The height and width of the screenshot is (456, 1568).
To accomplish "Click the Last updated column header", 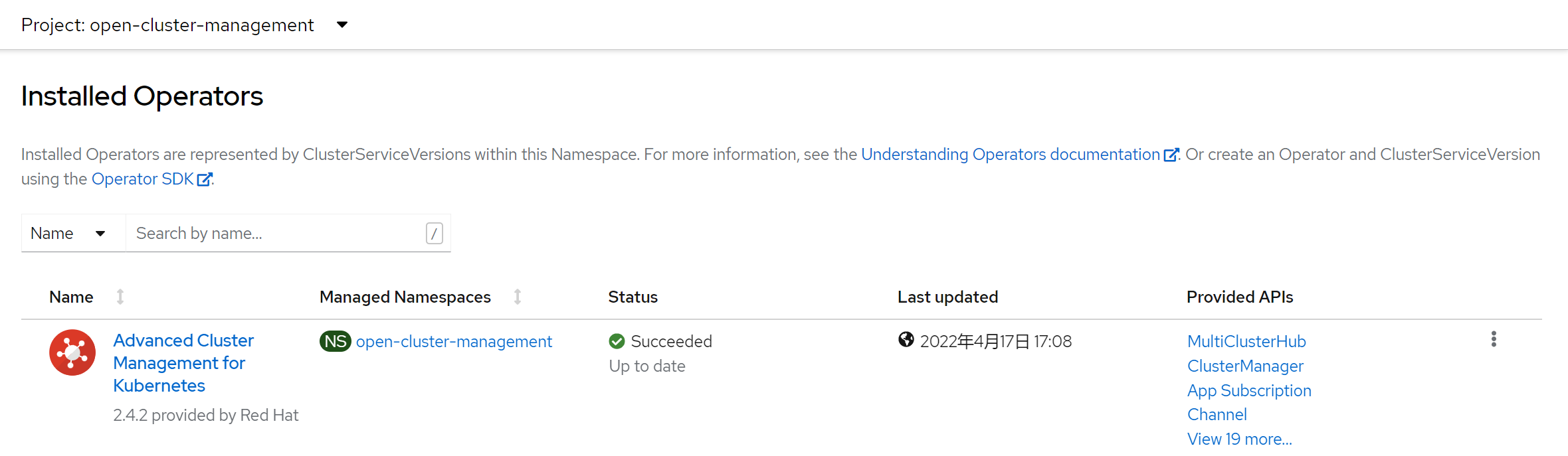I will coord(947,297).
